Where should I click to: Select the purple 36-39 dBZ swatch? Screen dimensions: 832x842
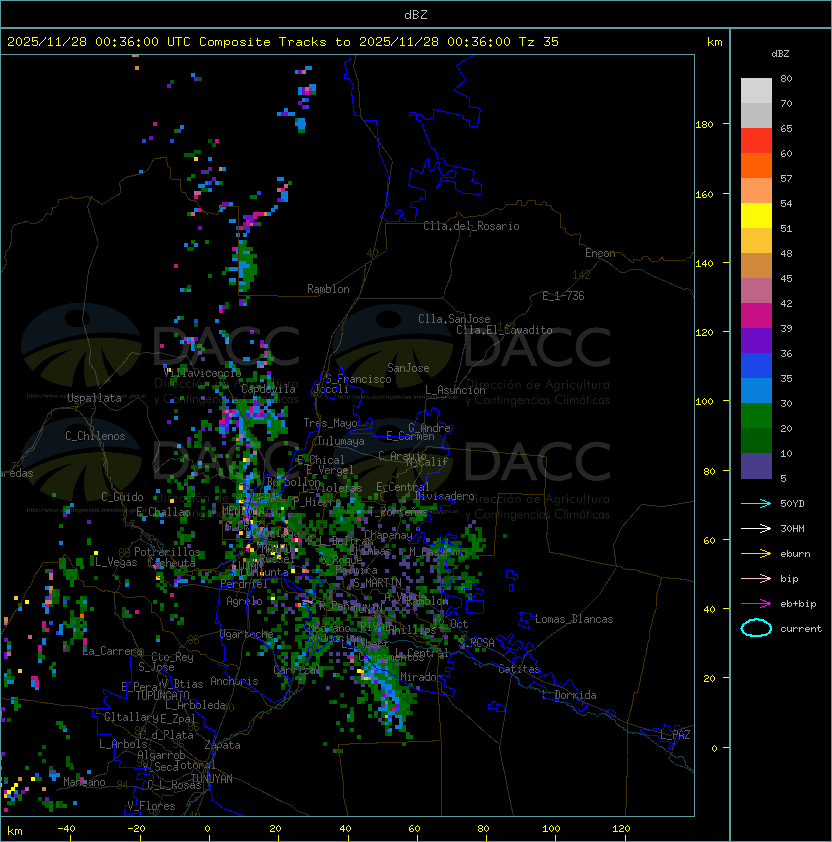756,340
